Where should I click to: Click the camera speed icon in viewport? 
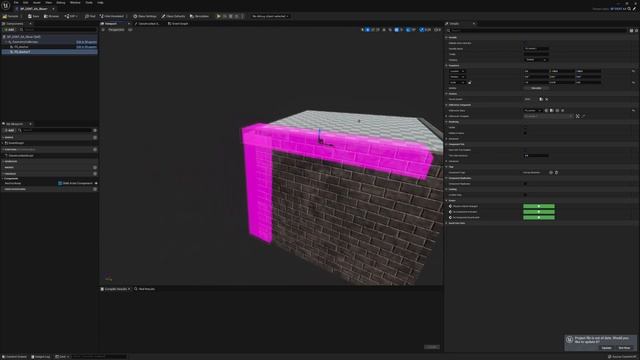click(x=436, y=30)
